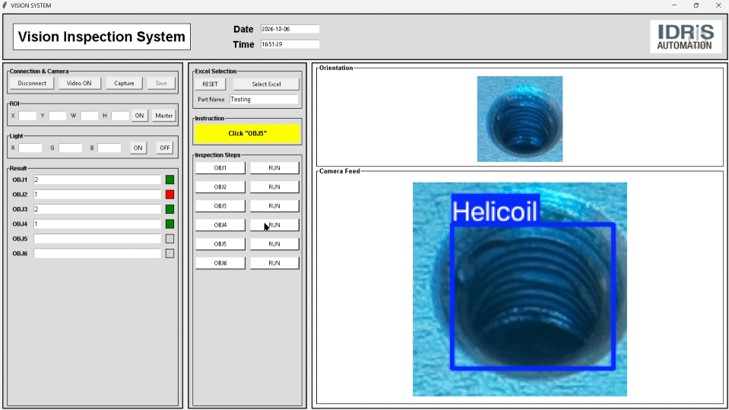The height and width of the screenshot is (410, 729).
Task: Select the OBJ2 inspection step
Action: tap(220, 187)
